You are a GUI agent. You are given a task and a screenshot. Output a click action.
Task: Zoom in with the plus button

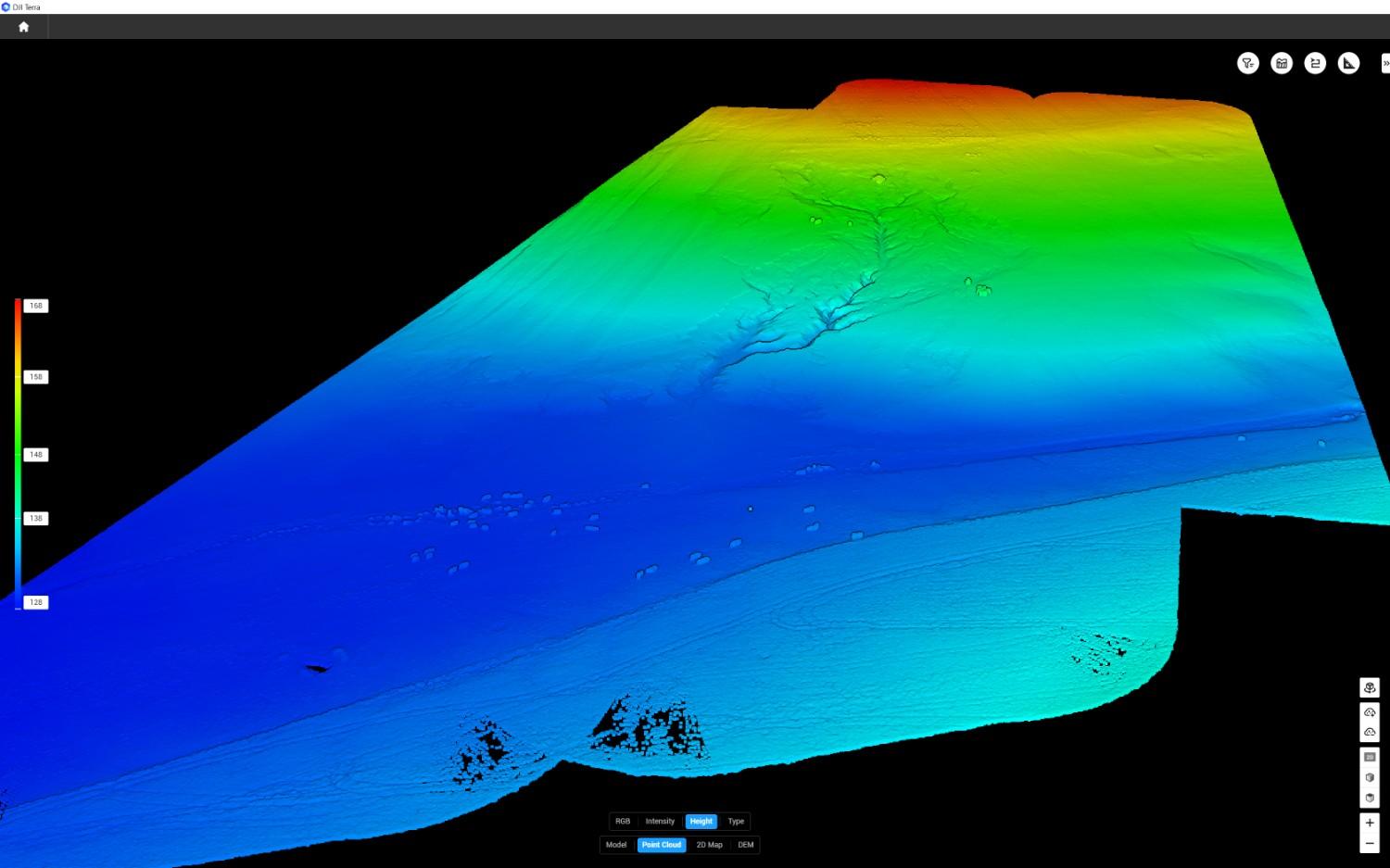coord(1370,823)
